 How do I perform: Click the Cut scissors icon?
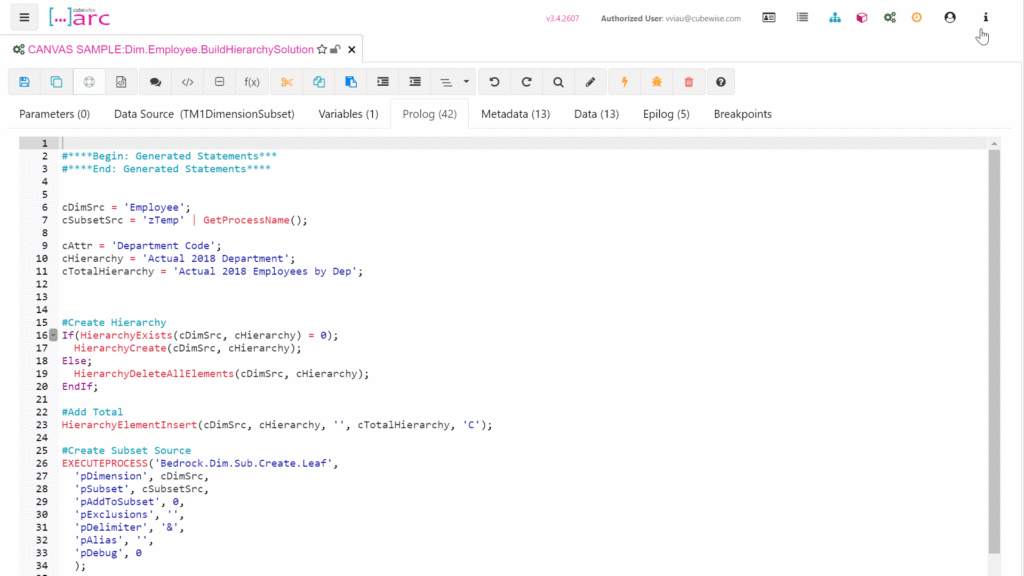coord(287,82)
